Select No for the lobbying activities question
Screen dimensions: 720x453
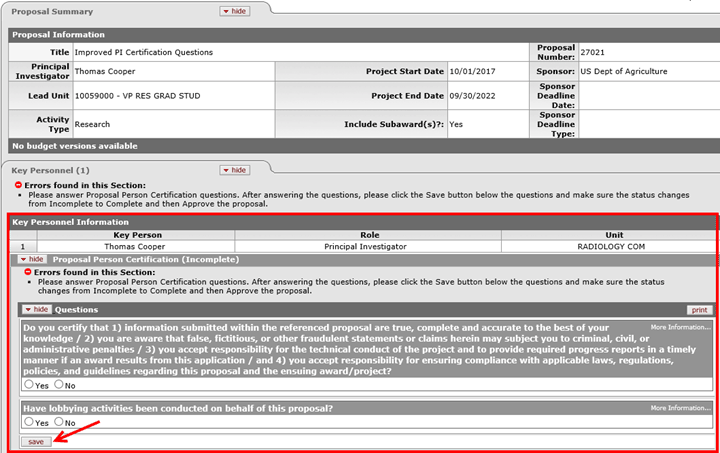point(59,421)
